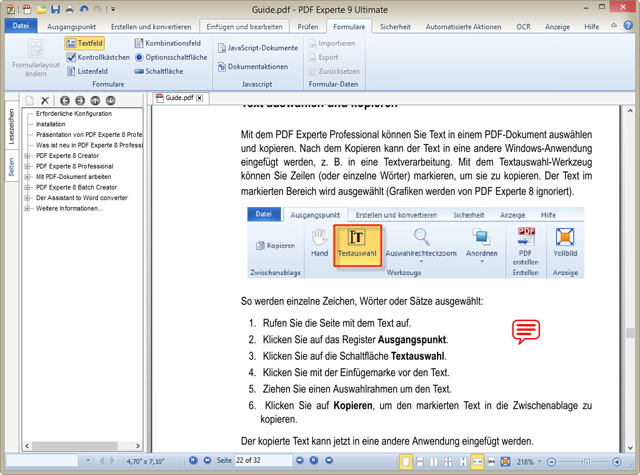Expand the Mit PDF-Dokument arbeiten bookmark
Screen dimensions: 640x475
click(27, 177)
